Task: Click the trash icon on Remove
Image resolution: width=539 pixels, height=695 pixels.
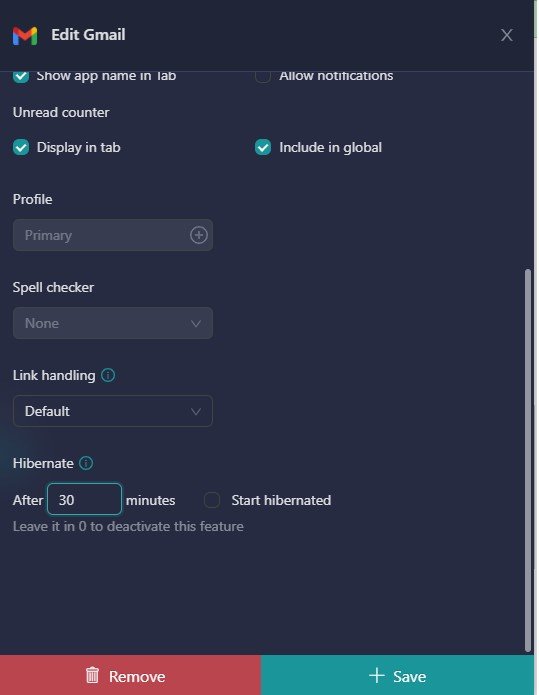Action: (92, 675)
